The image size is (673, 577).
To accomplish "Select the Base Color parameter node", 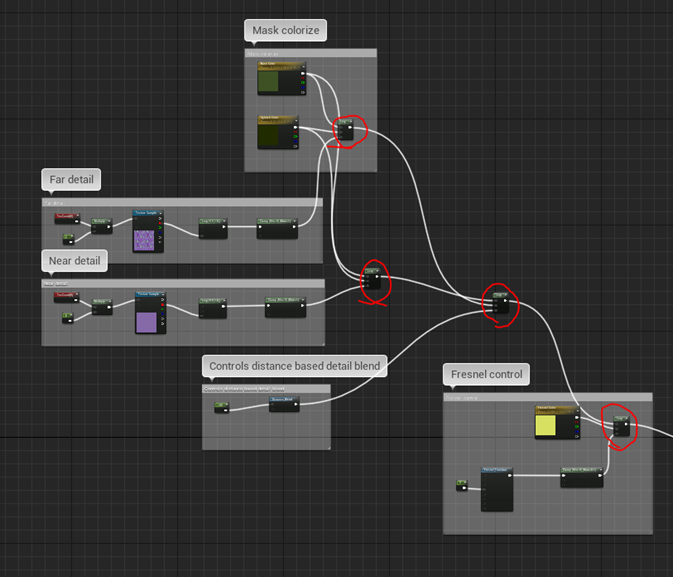I will (x=282, y=78).
